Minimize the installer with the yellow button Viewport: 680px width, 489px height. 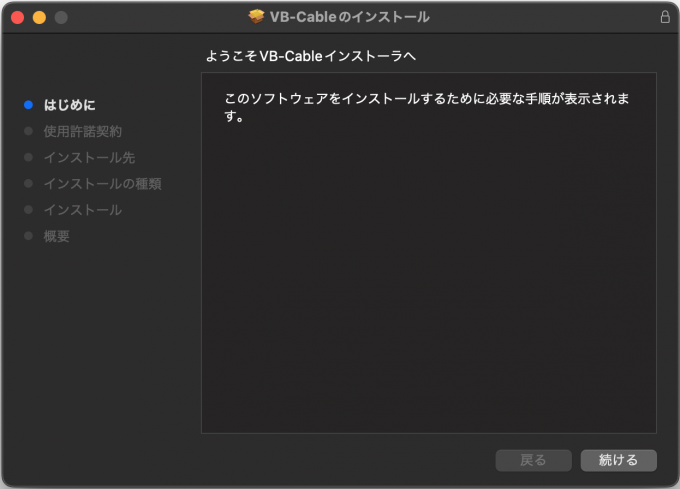pos(39,17)
